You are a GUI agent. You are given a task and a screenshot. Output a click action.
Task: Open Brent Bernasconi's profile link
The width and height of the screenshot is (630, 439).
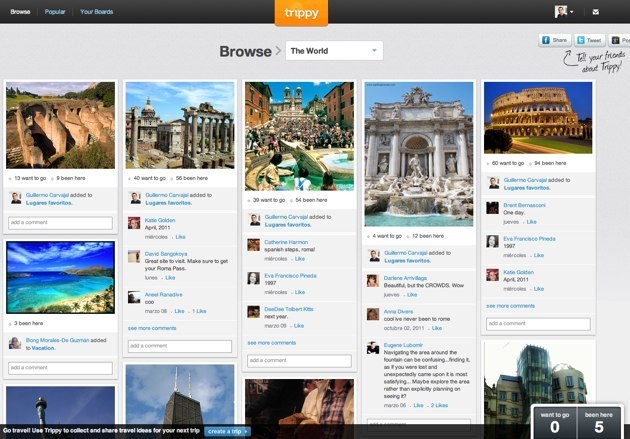tap(524, 205)
